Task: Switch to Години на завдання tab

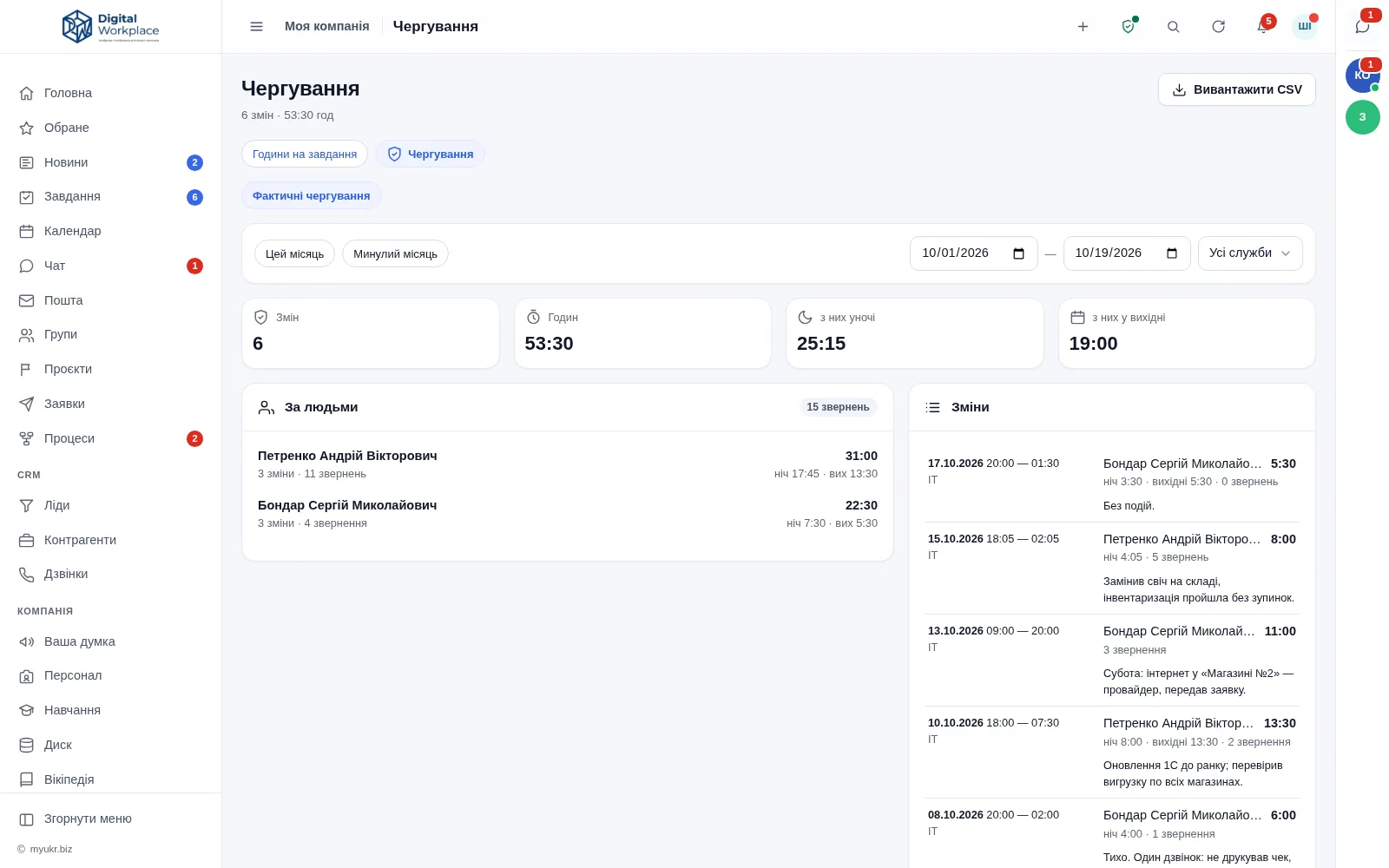Action: coord(305,155)
